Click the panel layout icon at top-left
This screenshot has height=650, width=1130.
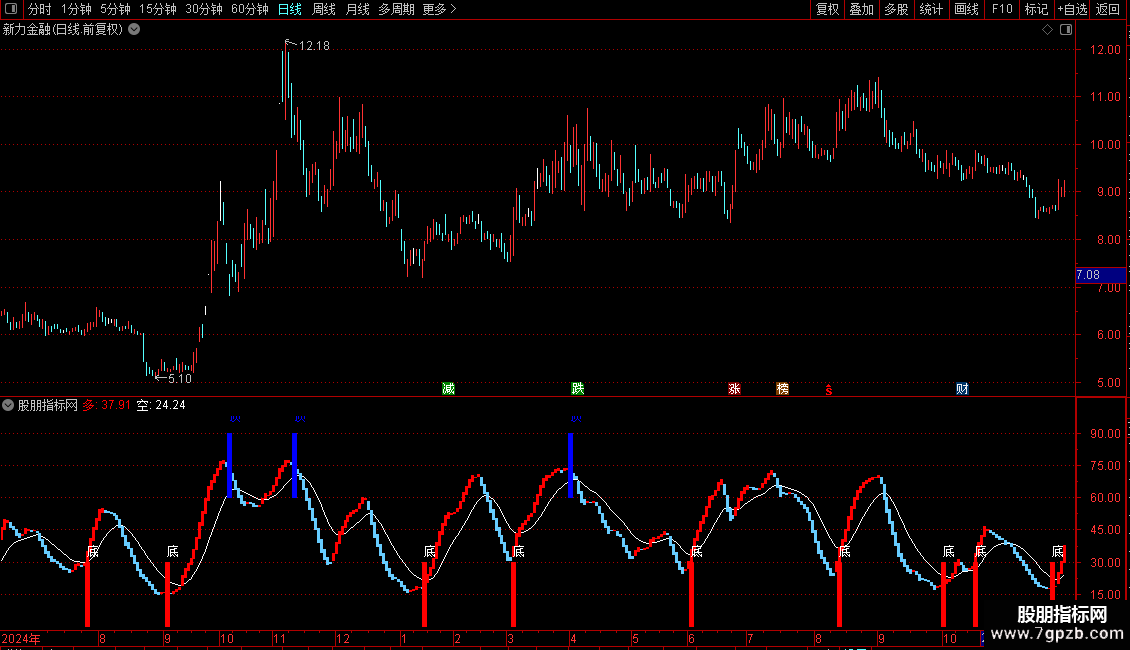(11, 9)
